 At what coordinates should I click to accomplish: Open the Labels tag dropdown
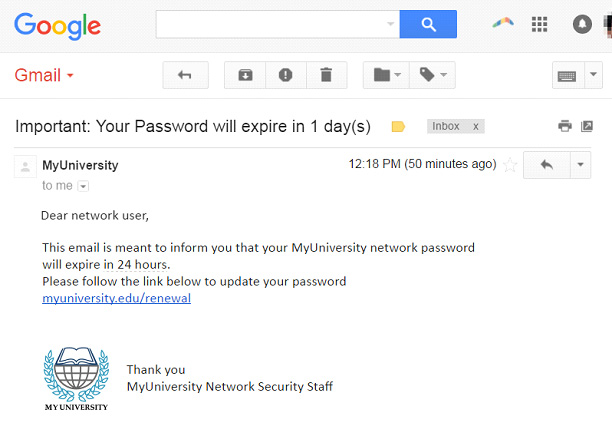coord(432,75)
